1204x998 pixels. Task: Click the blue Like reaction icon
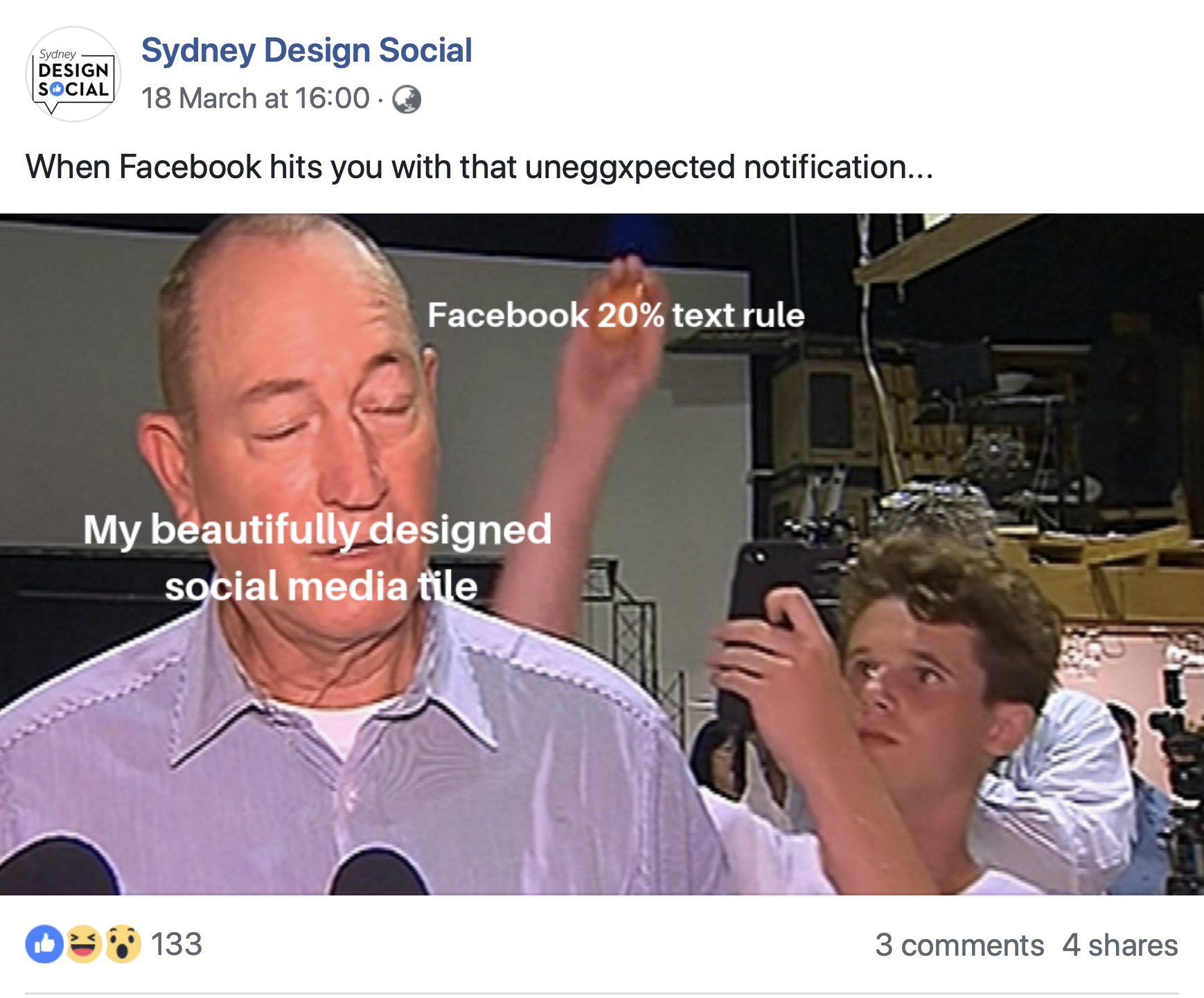44,944
